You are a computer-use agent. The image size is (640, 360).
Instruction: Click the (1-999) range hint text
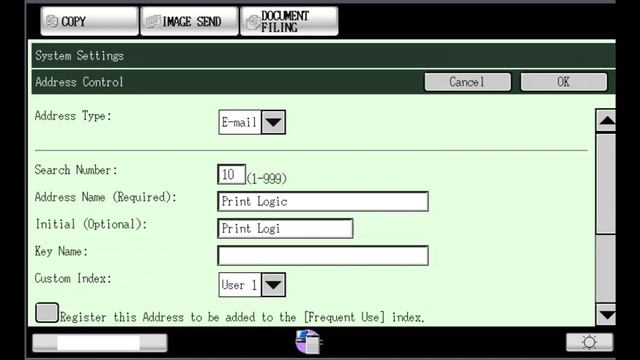[x=267, y=178]
